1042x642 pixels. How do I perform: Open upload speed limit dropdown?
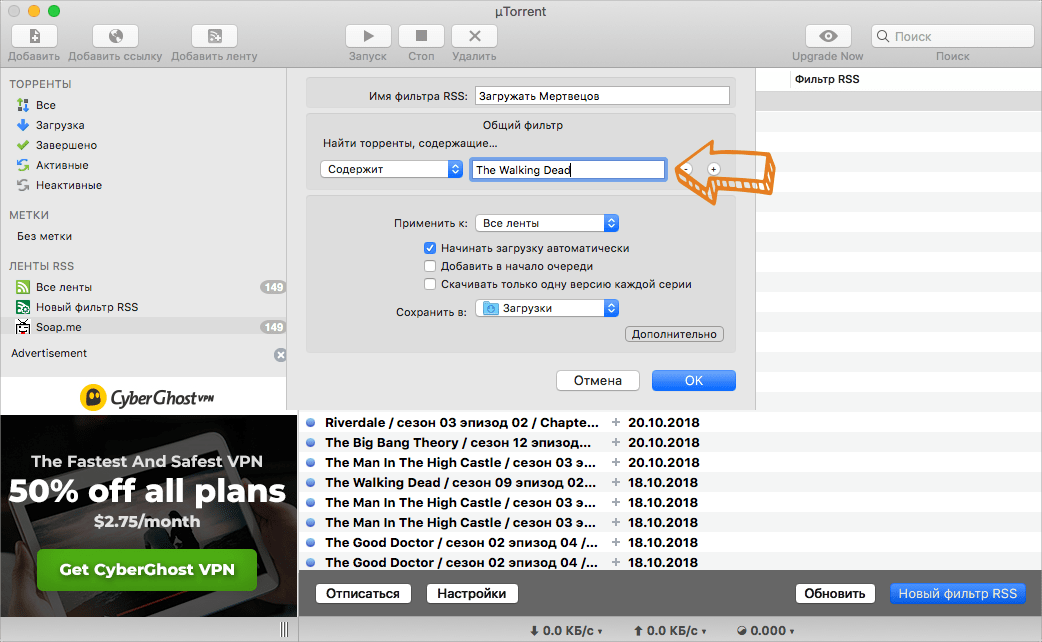click(x=670, y=631)
